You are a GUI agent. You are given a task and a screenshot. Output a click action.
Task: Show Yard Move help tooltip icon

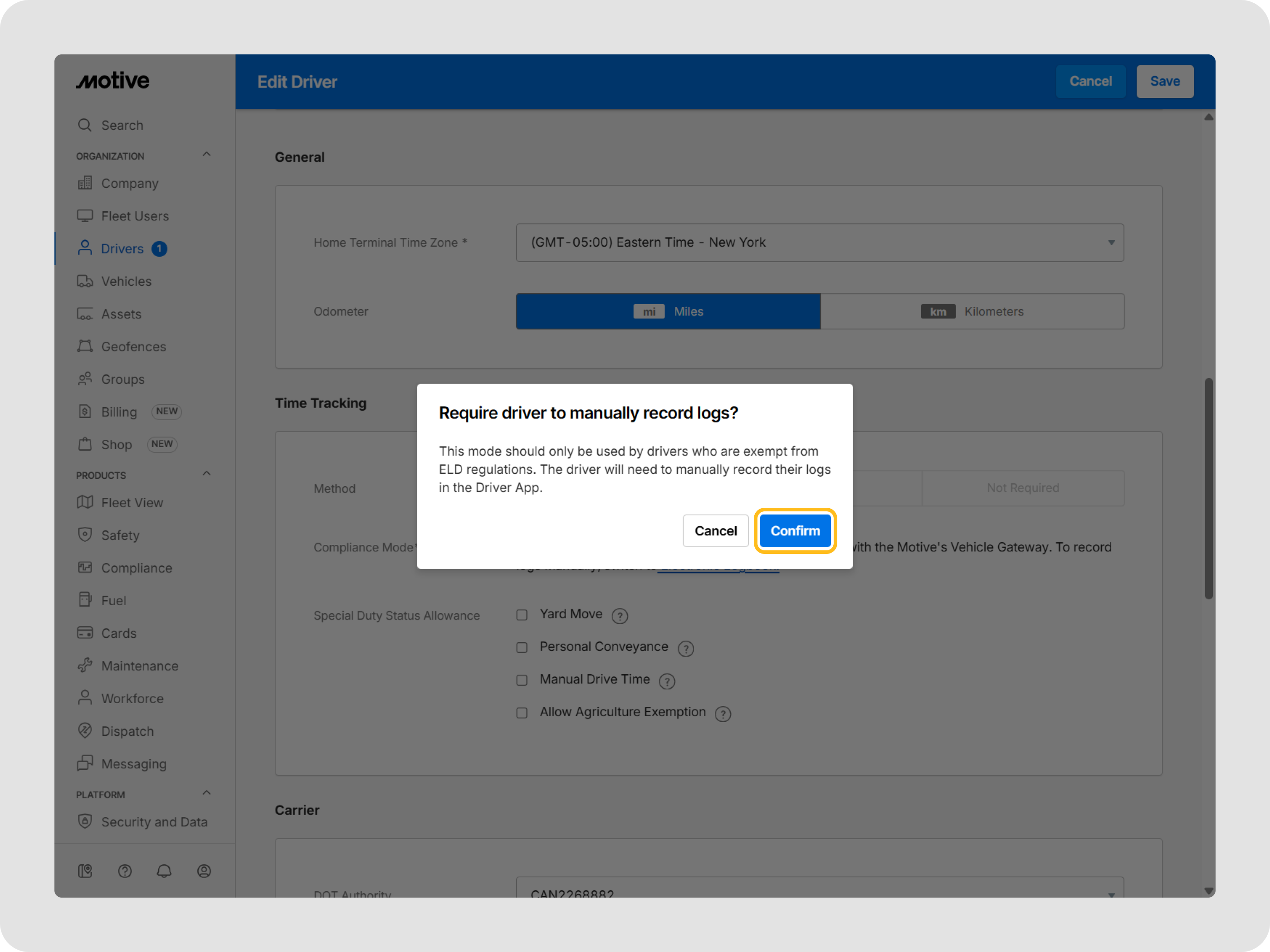[x=620, y=616]
